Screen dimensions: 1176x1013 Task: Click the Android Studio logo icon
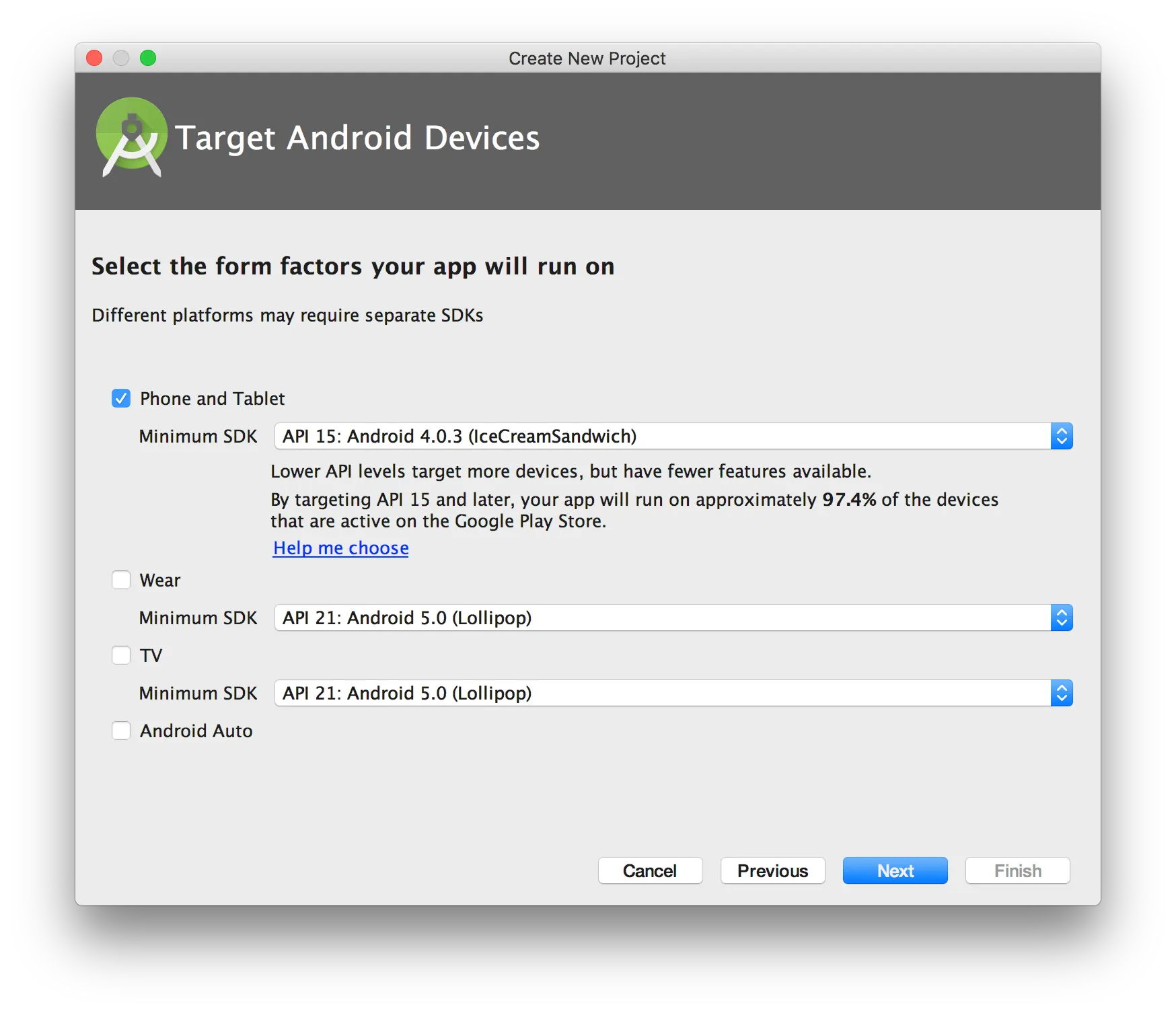(131, 137)
